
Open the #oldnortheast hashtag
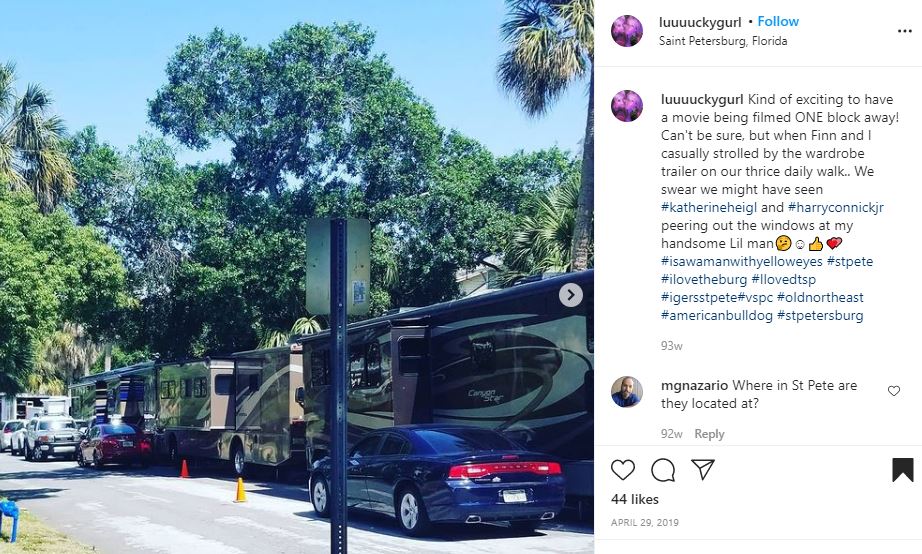tap(820, 297)
